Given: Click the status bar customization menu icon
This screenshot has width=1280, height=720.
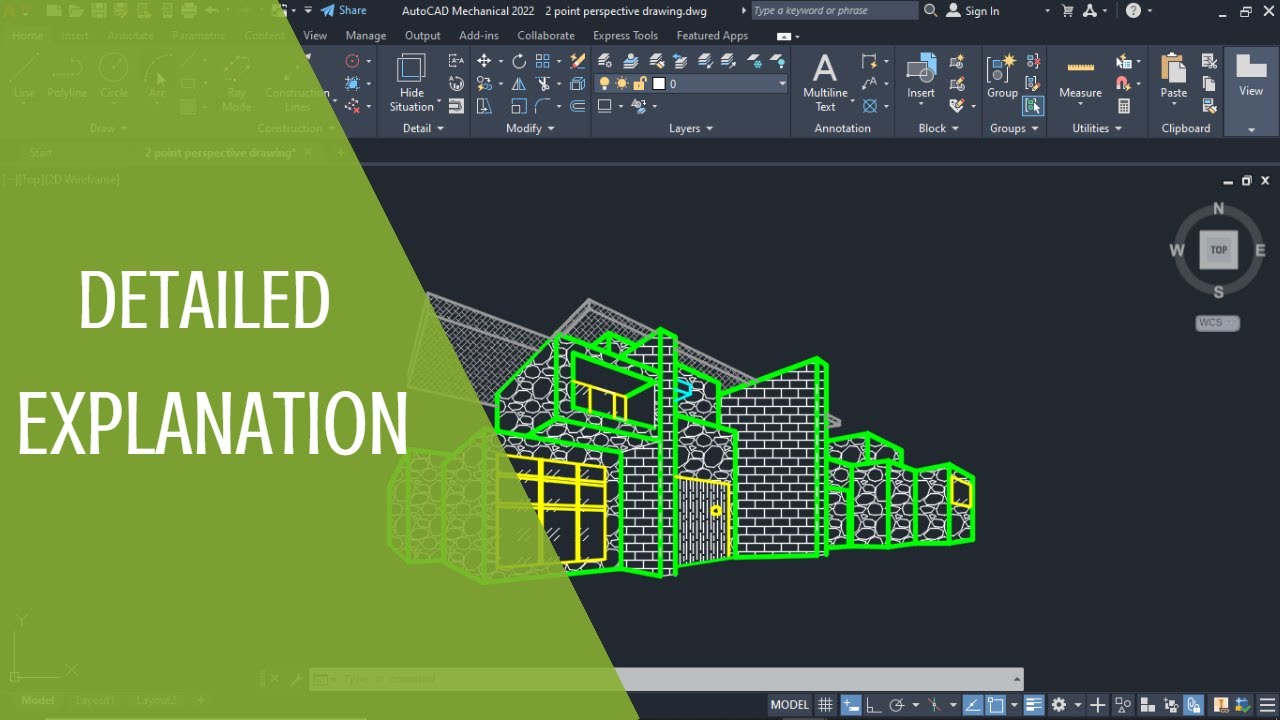Looking at the screenshot, I should point(1268,705).
